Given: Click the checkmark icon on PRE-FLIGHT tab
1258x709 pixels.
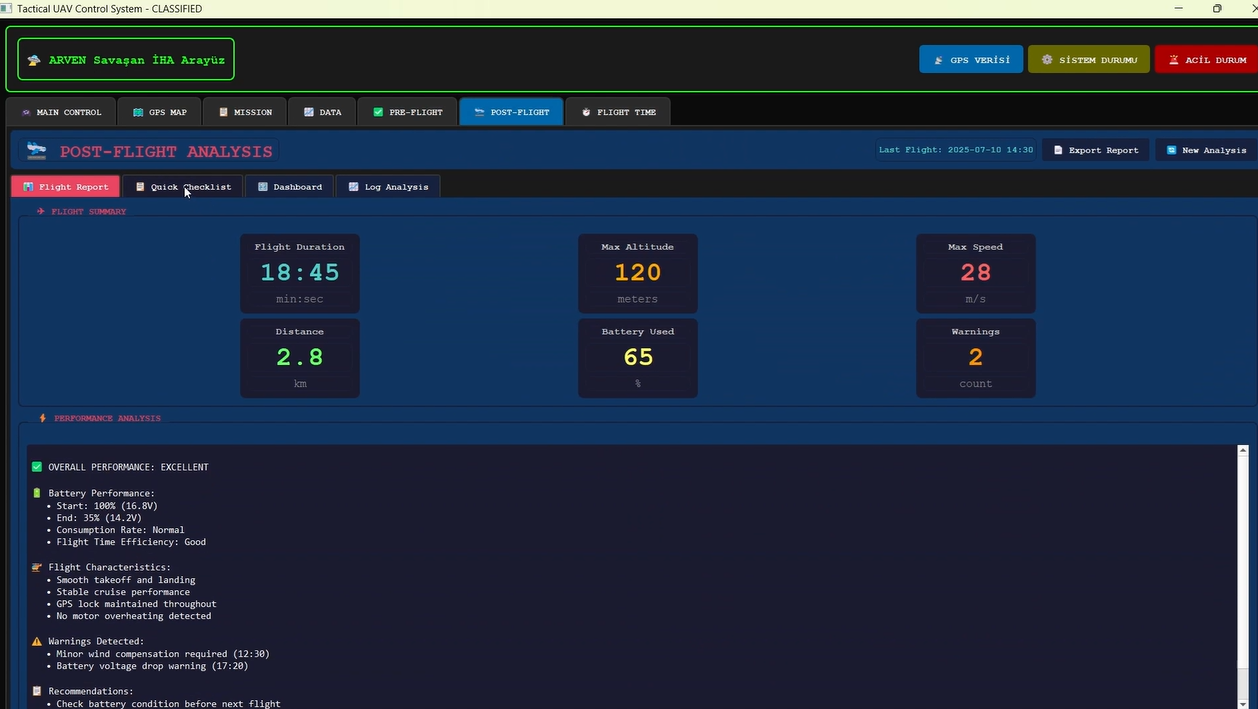Looking at the screenshot, I should [378, 112].
